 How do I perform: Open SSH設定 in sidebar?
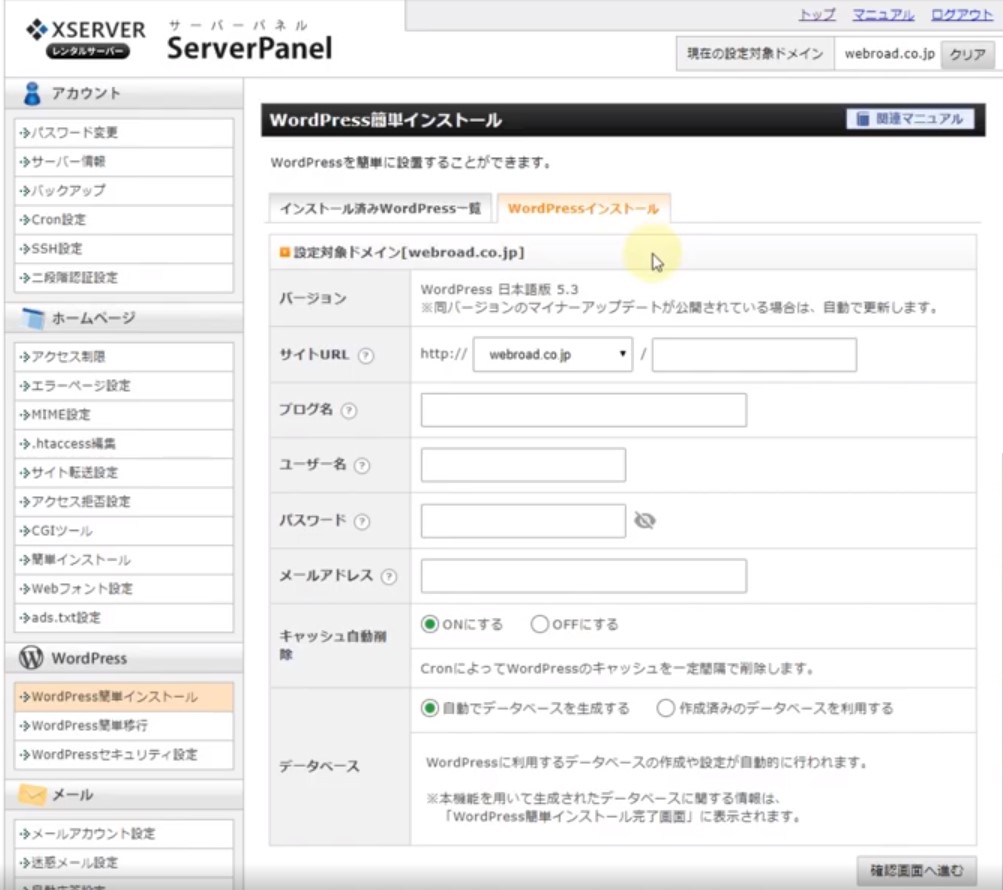click(x=124, y=249)
